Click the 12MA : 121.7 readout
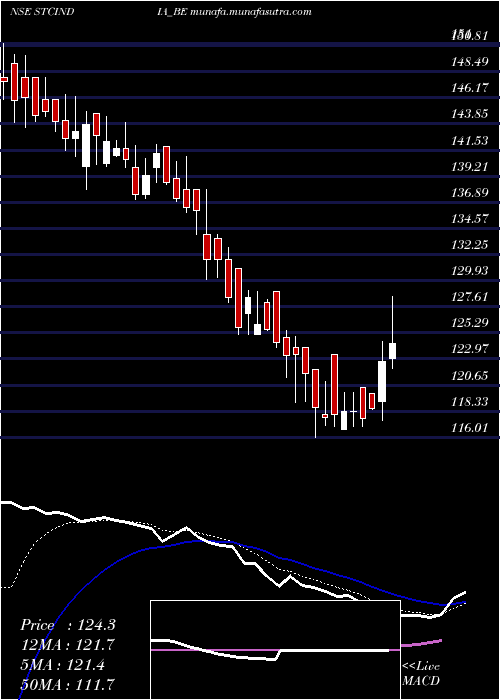 [67, 645]
